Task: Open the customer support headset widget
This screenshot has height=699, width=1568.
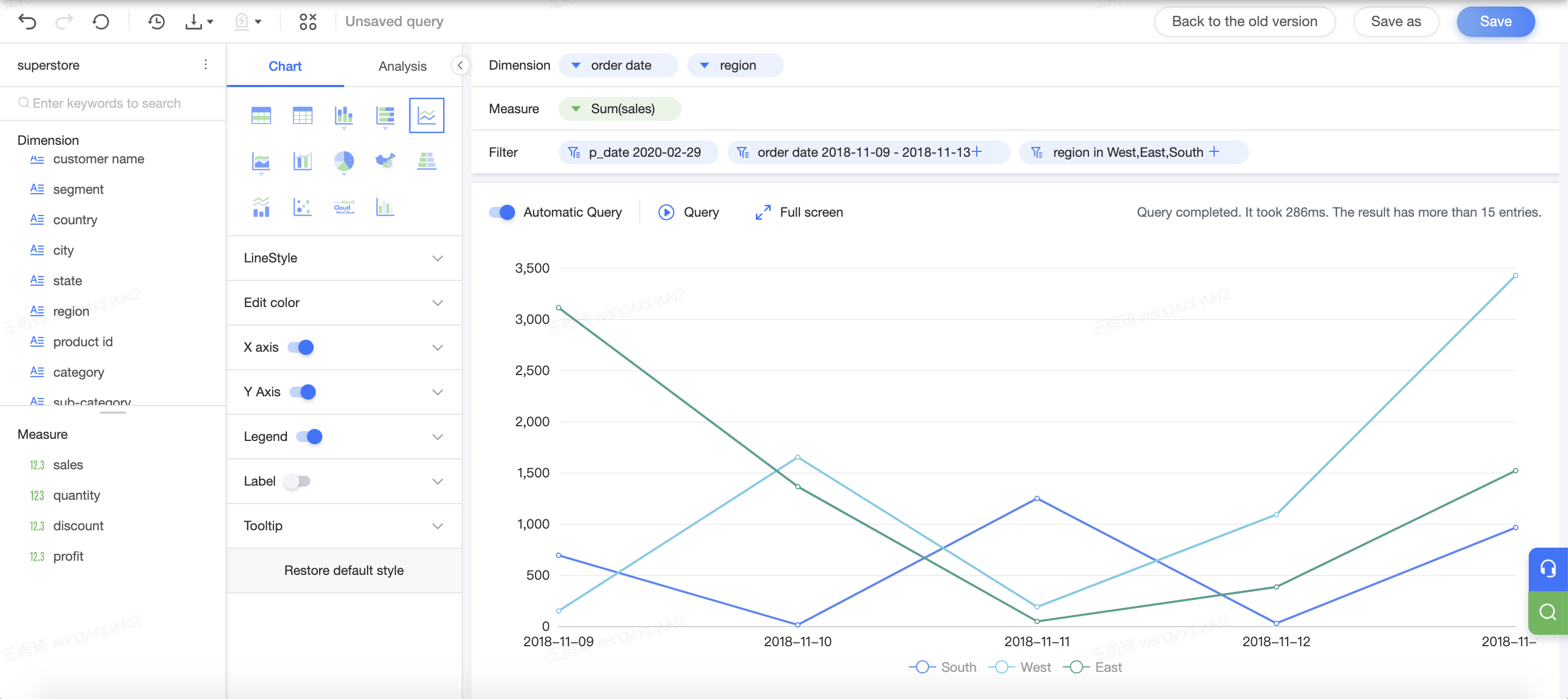Action: [x=1548, y=569]
